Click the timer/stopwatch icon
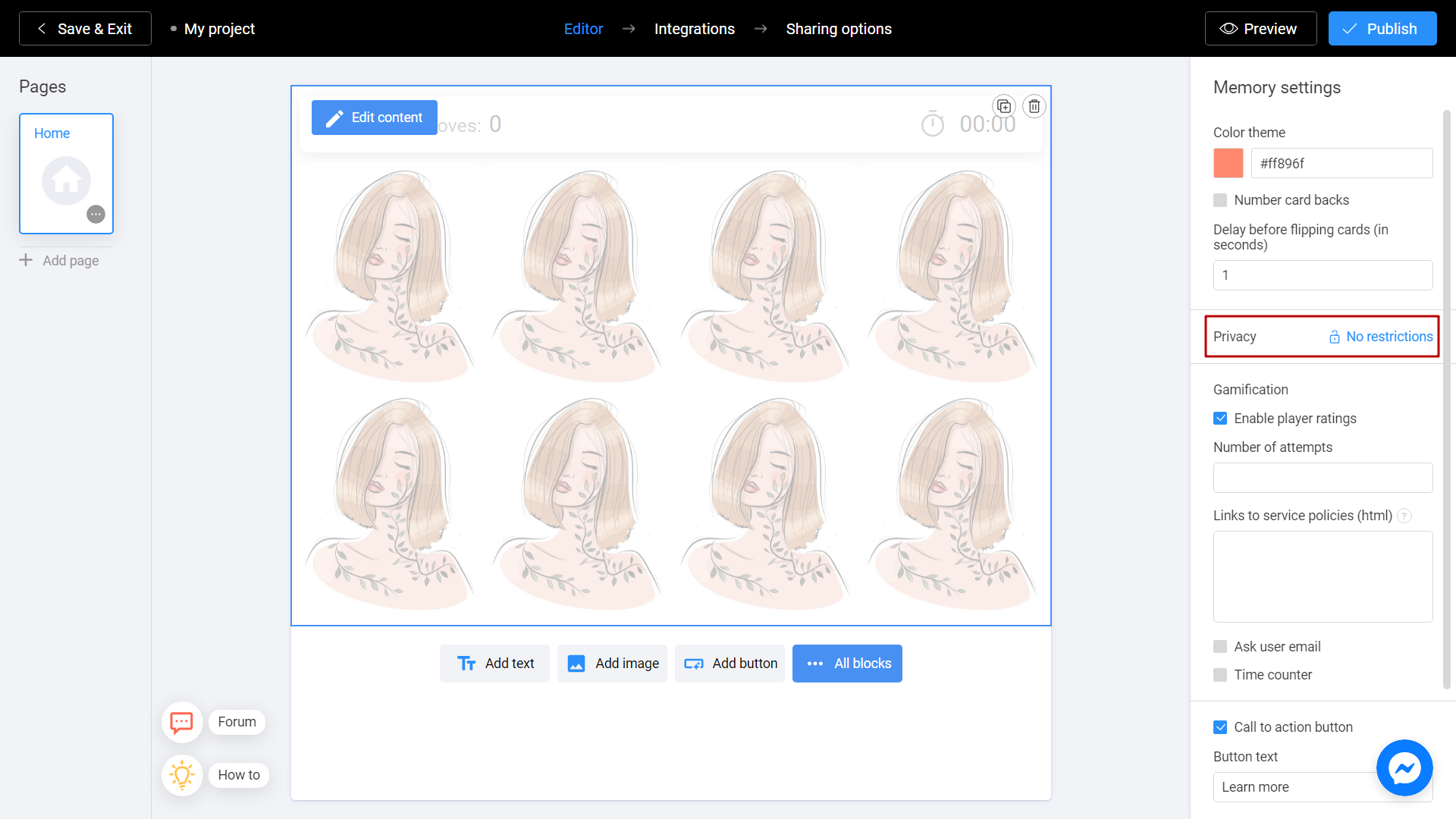The width and height of the screenshot is (1456, 819). coord(932,123)
